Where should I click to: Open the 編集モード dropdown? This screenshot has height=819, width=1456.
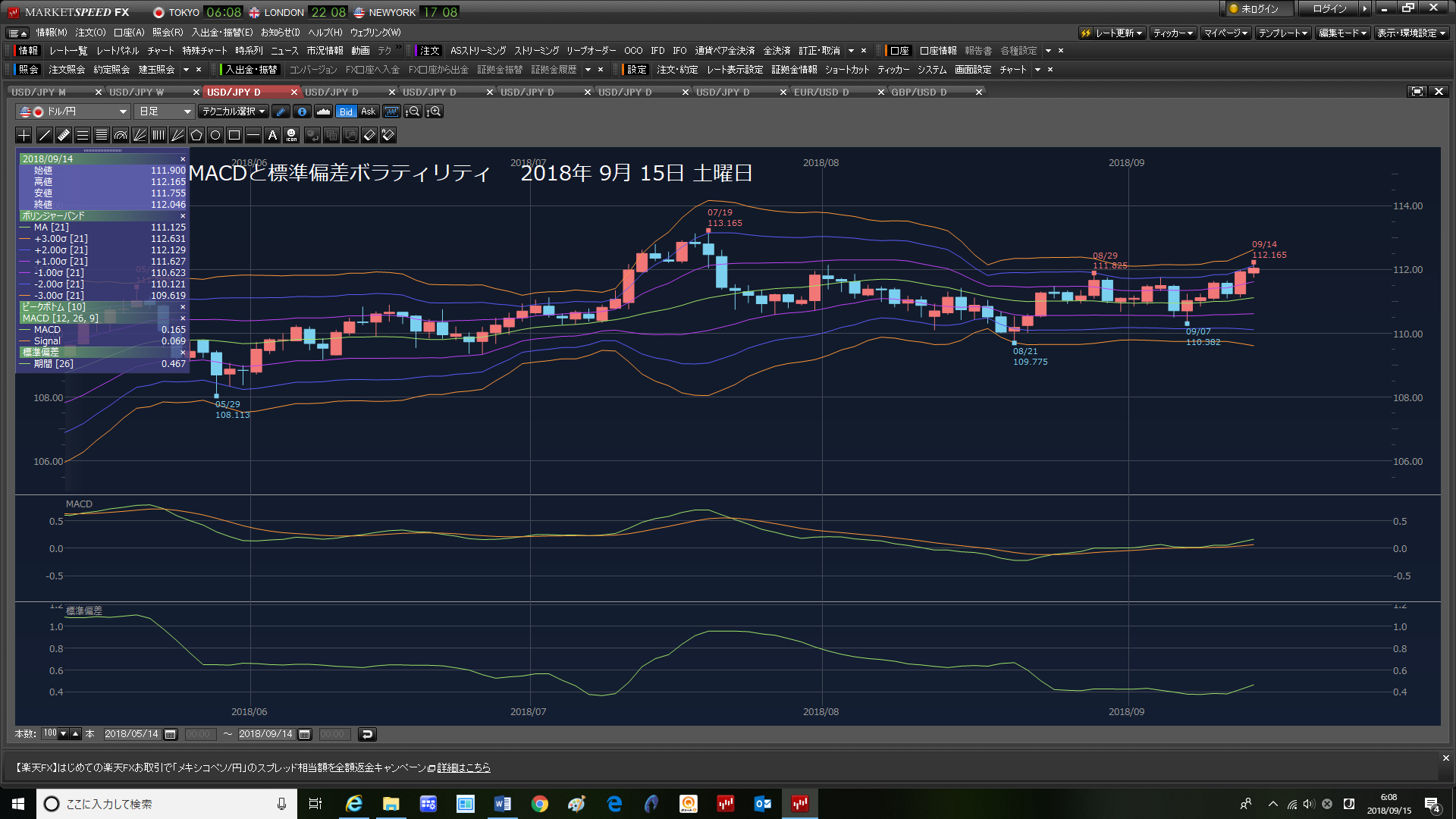tap(1342, 33)
